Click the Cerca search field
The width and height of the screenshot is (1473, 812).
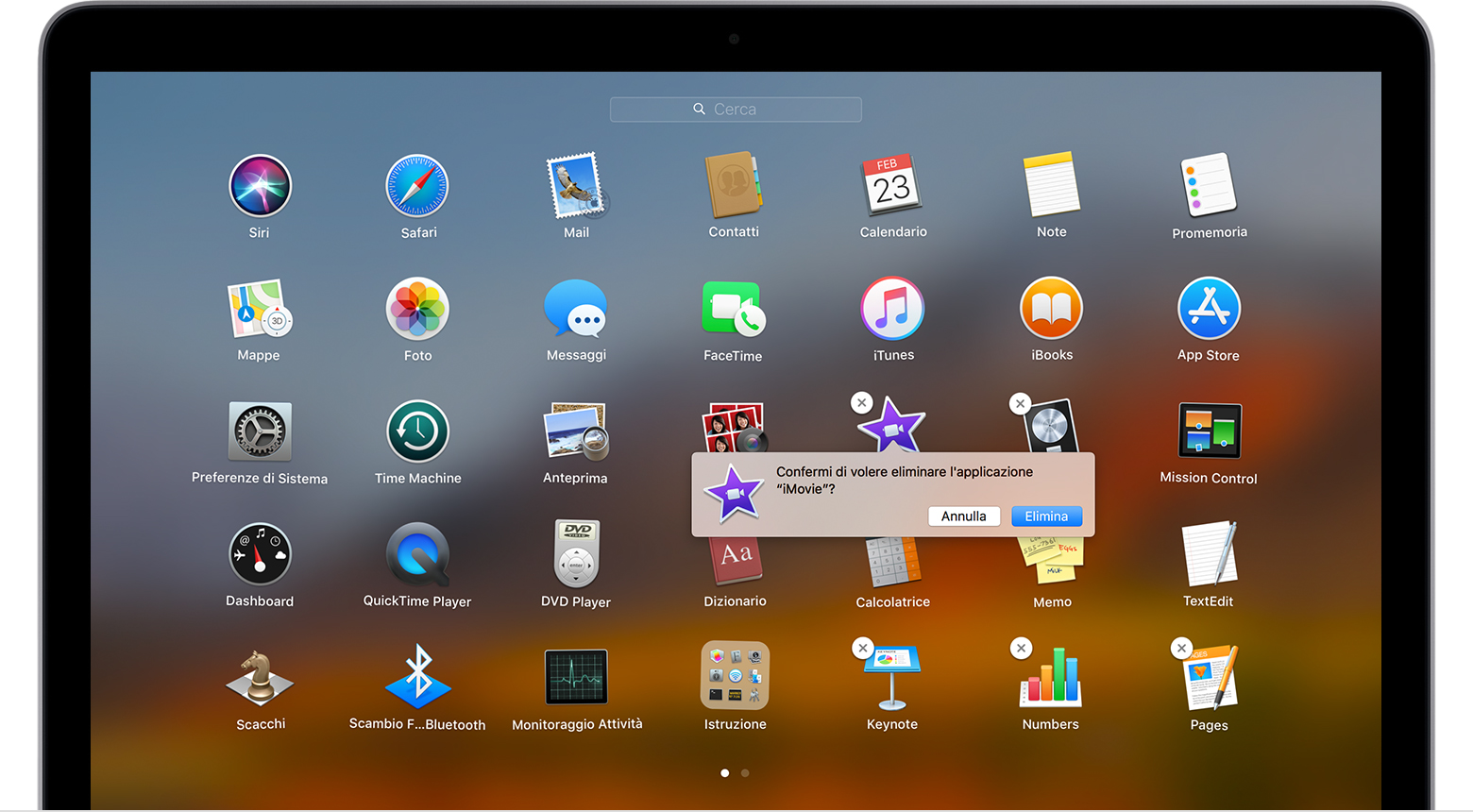pos(736,109)
